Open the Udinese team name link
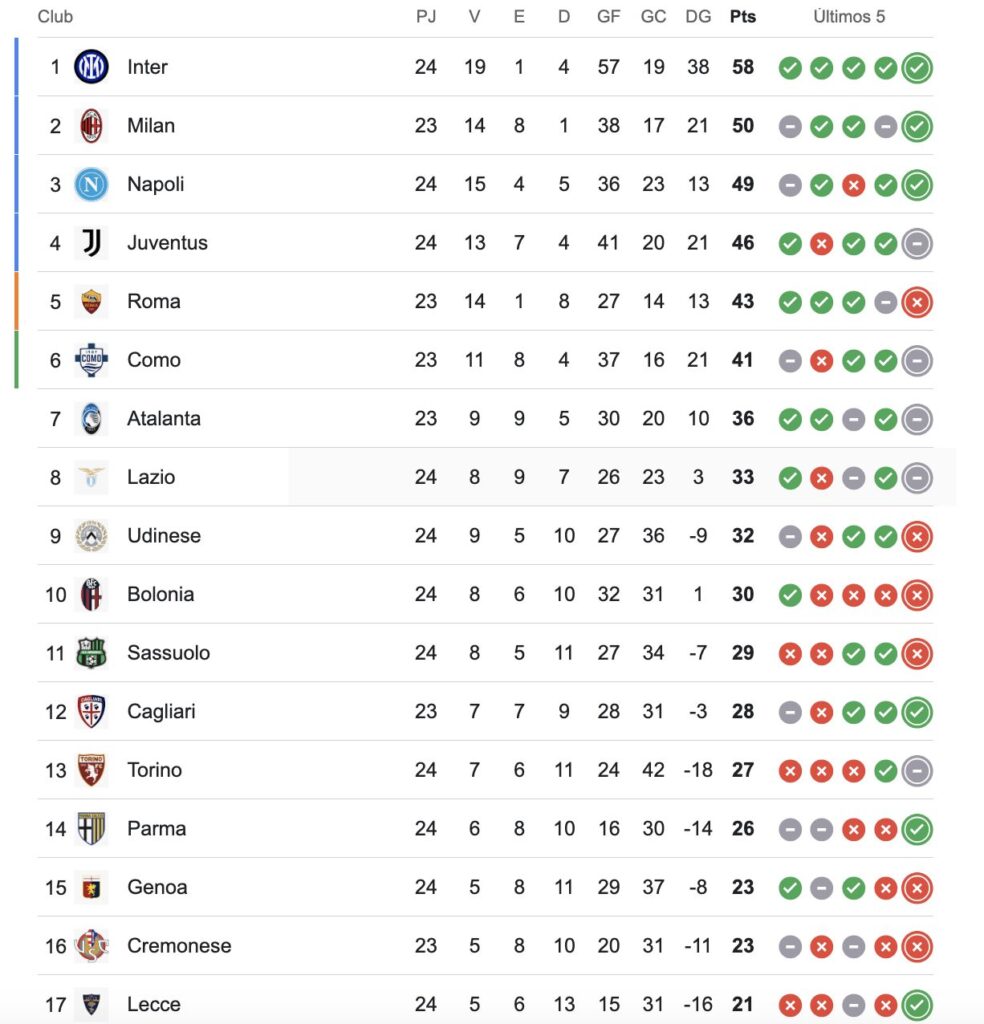This screenshot has width=984, height=1024. [x=164, y=536]
